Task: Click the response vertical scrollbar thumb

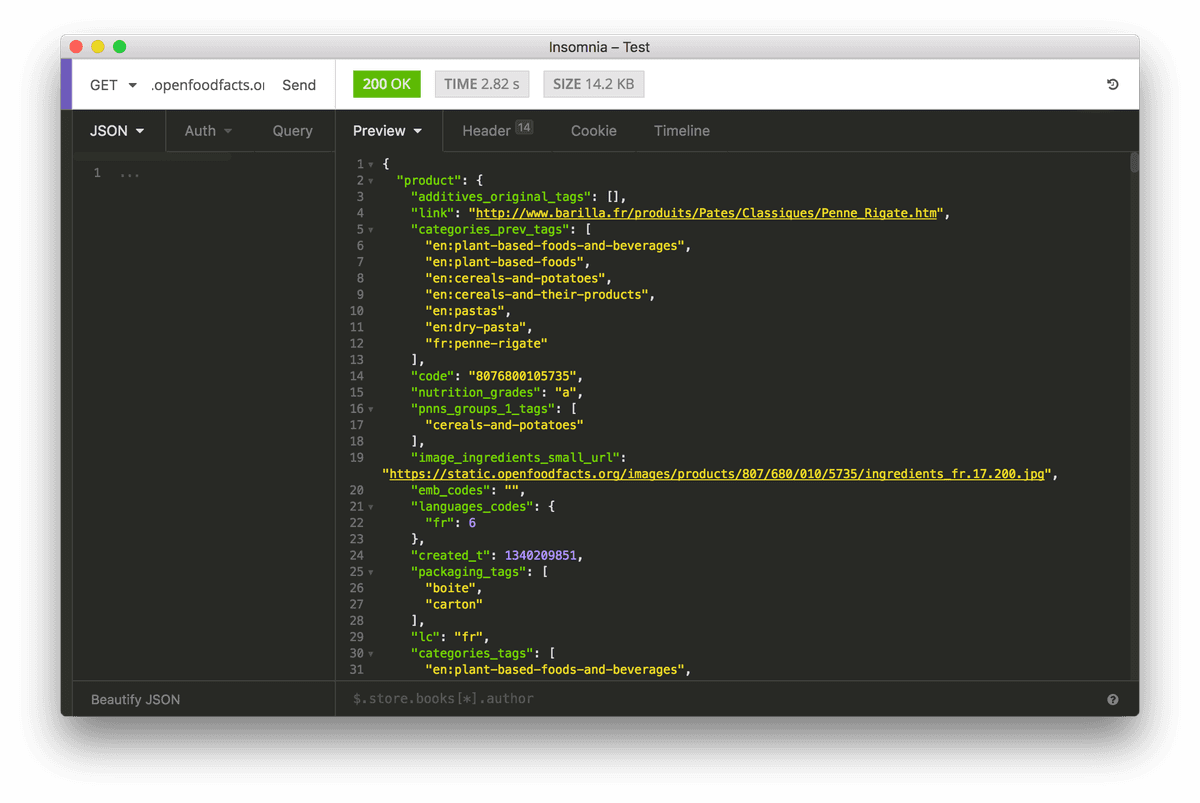Action: 1134,162
